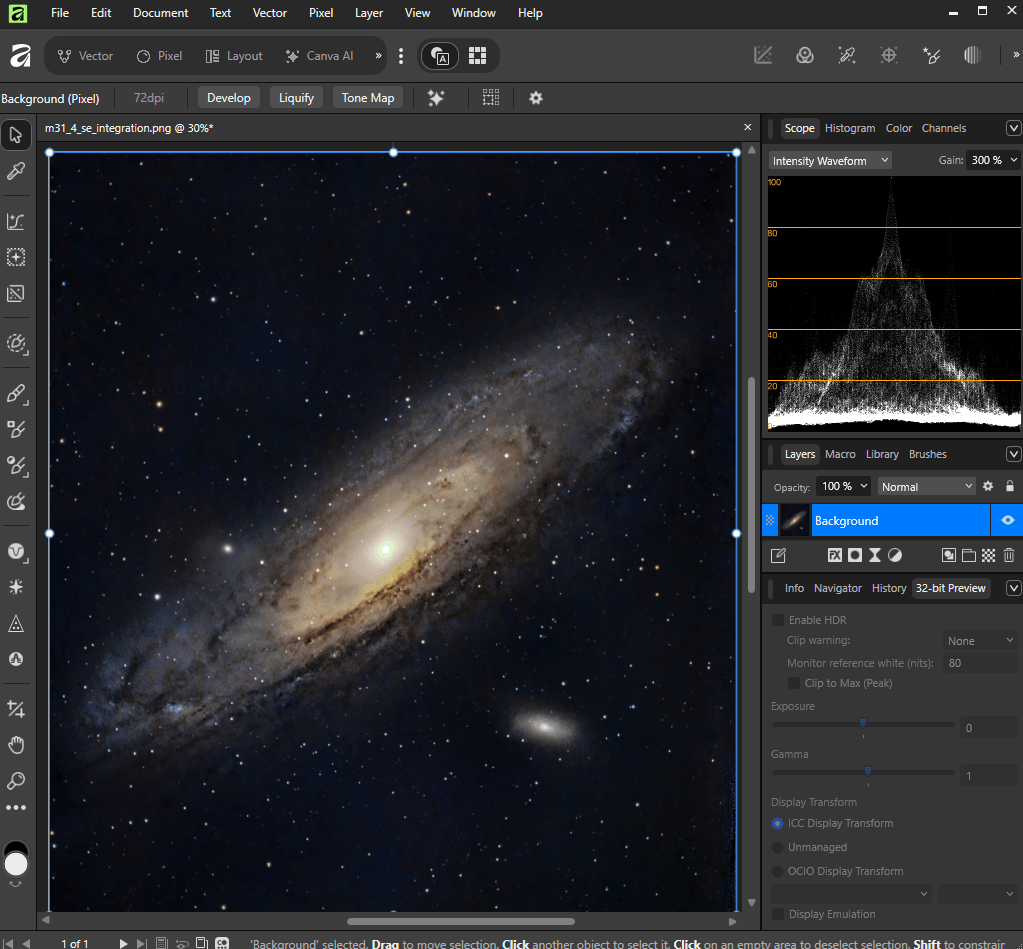
Task: Click the adjustment layer half-circle icon
Action: click(895, 555)
